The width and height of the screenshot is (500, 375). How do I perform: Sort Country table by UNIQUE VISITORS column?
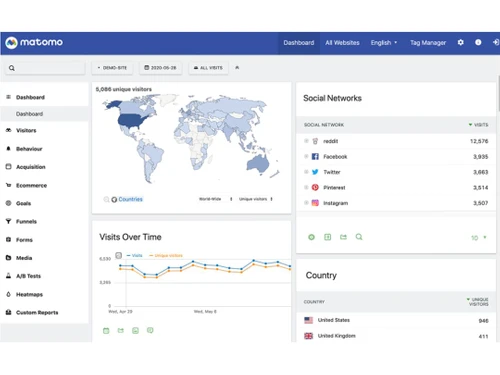[478, 302]
